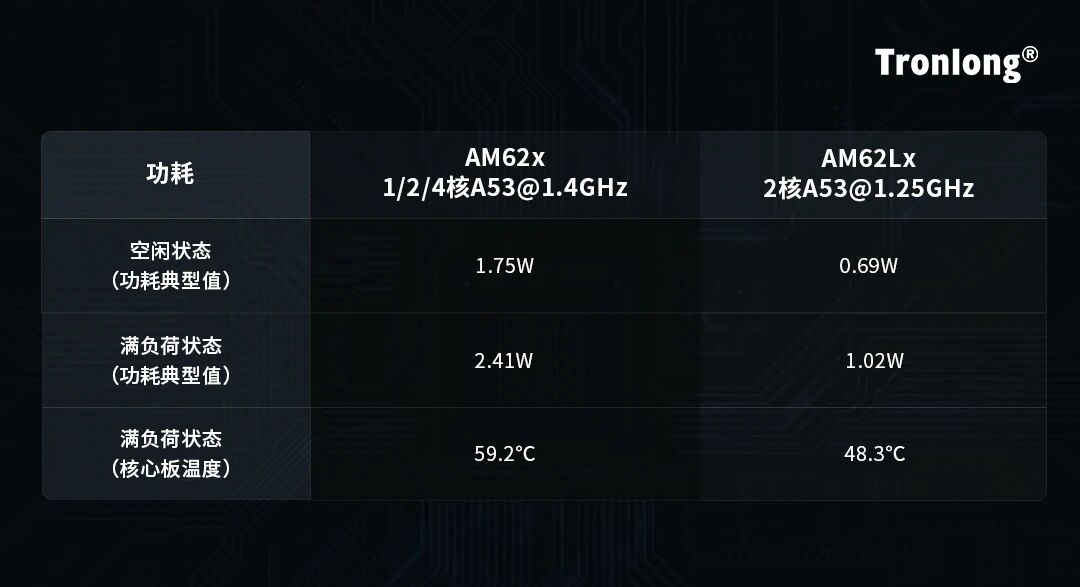
Task: Select the 满负荷状态 (核心板温度) row label
Action: pos(176,453)
